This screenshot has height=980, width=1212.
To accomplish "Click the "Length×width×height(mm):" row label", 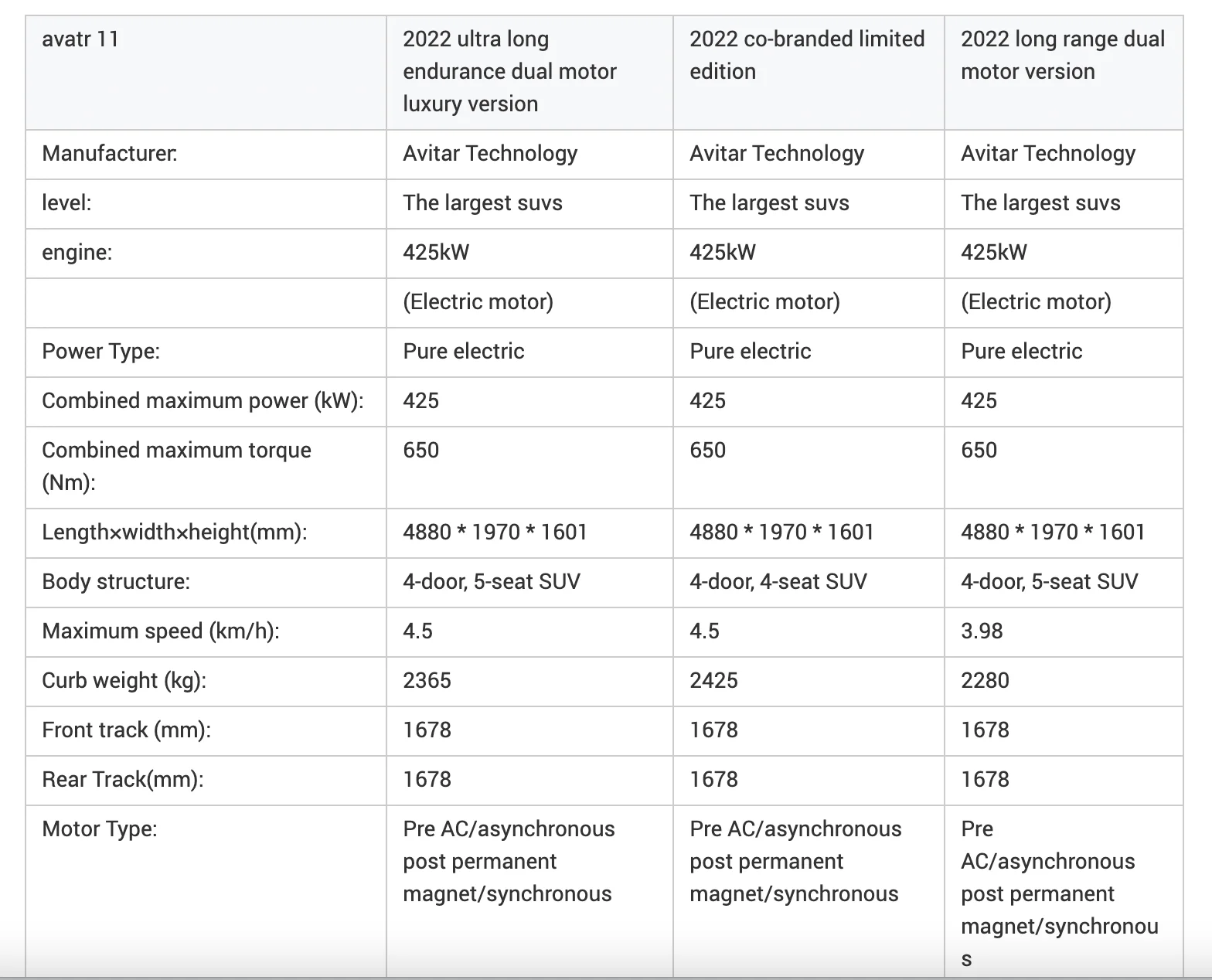I will (x=174, y=532).
